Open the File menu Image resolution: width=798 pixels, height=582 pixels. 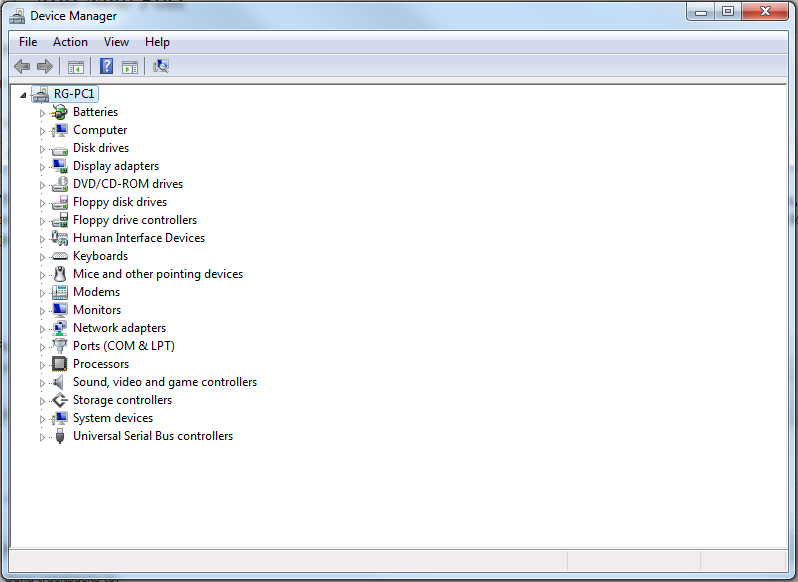(x=28, y=42)
